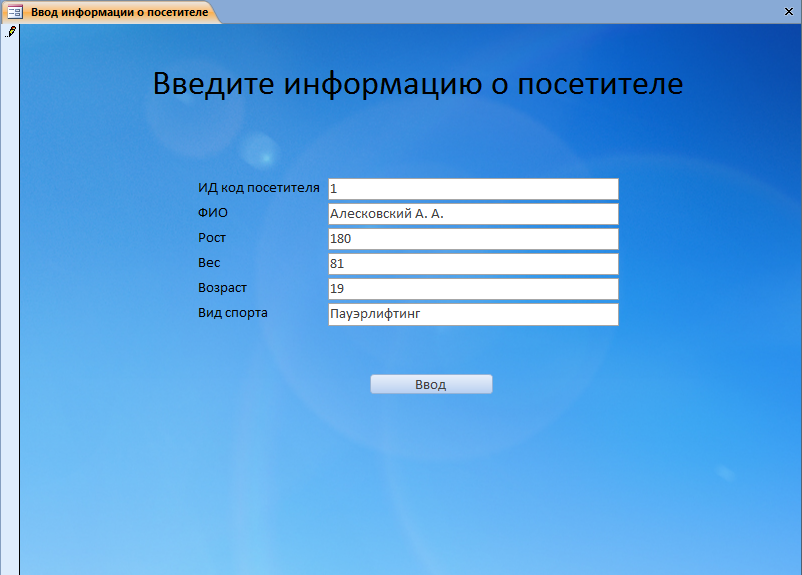802x575 pixels.
Task: Close the form with the X button
Action: (x=789, y=12)
